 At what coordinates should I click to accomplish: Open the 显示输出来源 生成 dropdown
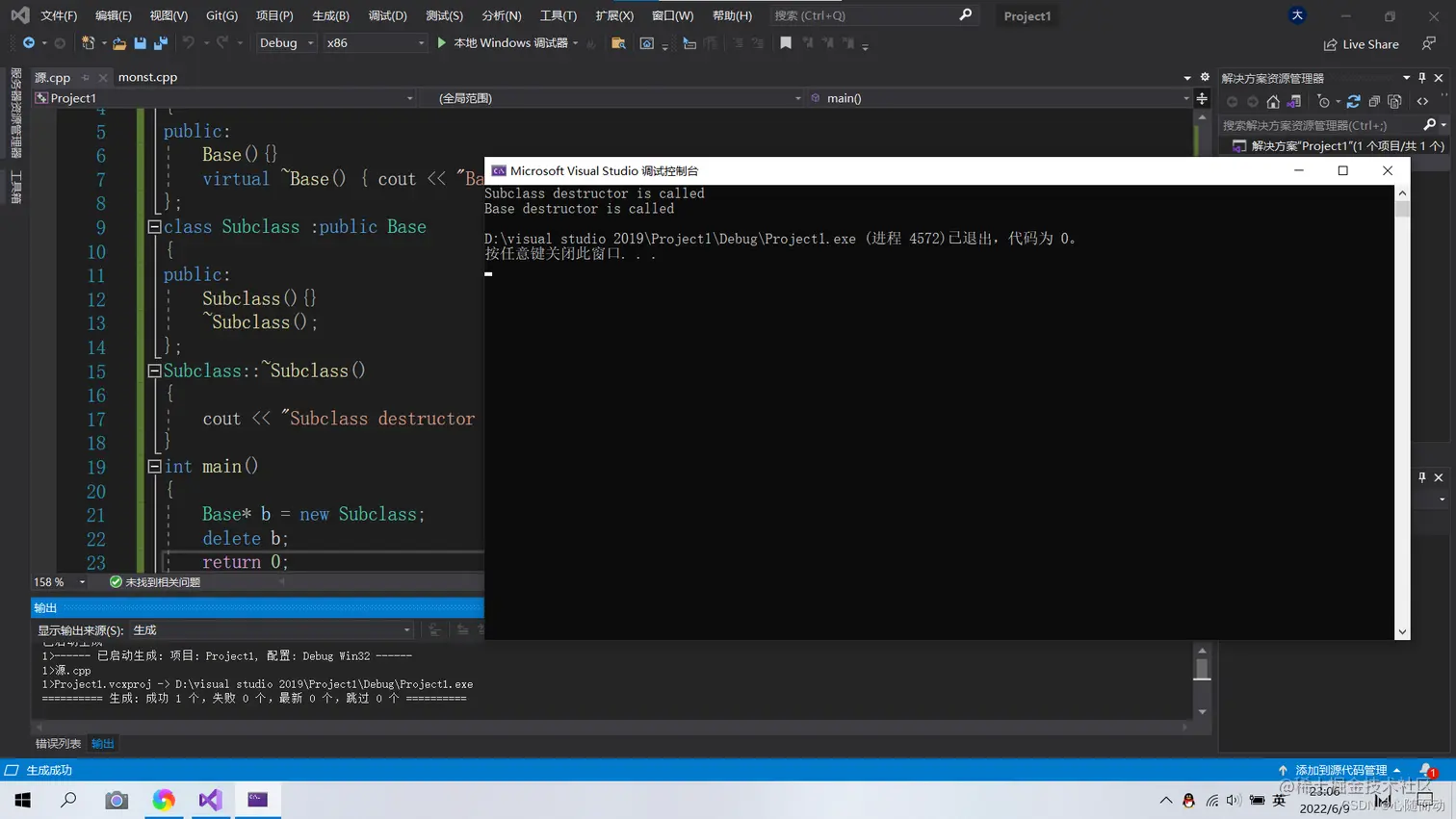(273, 630)
